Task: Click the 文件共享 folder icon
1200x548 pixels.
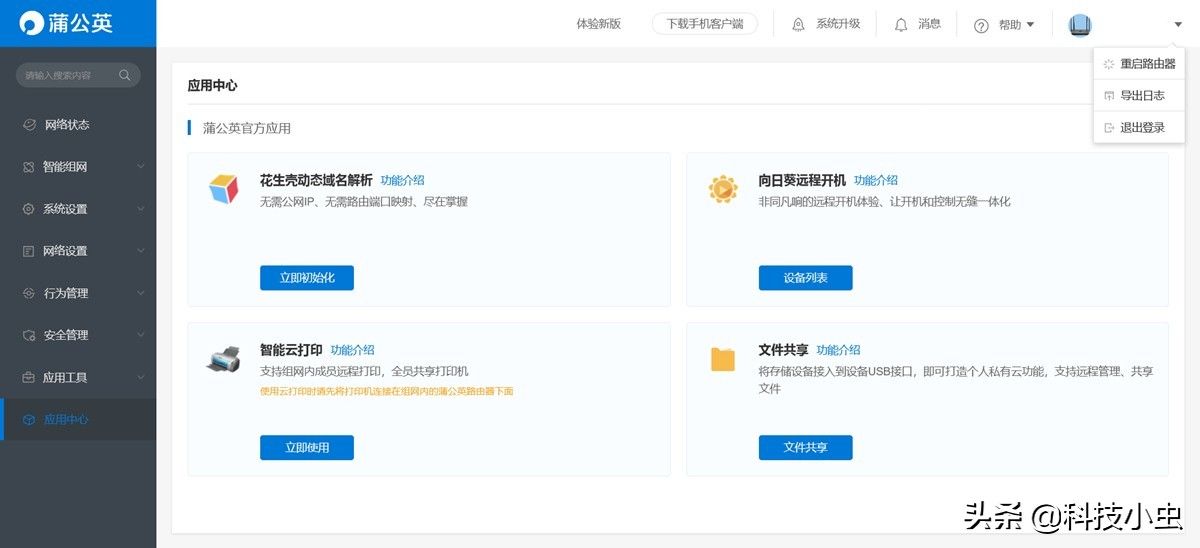Action: click(x=723, y=358)
